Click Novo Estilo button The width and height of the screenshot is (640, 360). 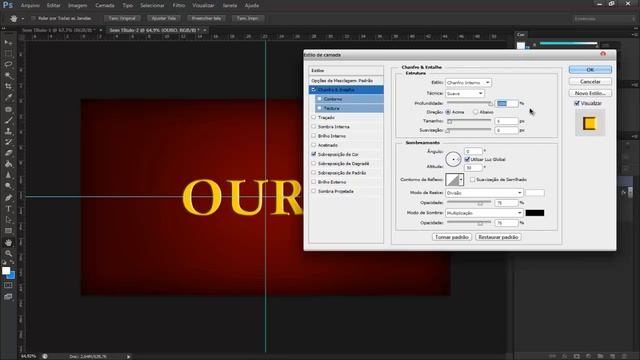590,93
